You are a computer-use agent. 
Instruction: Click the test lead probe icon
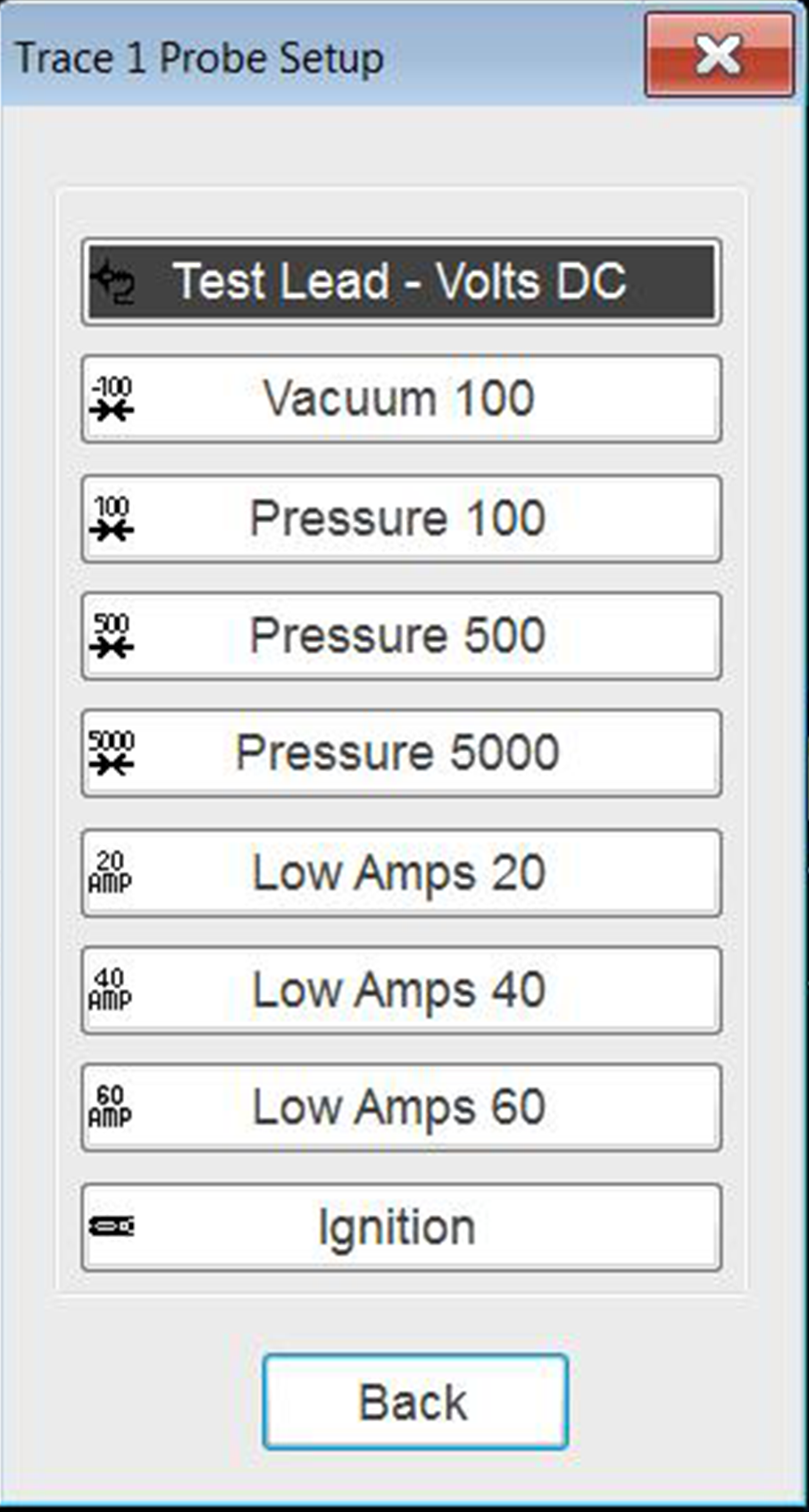[113, 282]
